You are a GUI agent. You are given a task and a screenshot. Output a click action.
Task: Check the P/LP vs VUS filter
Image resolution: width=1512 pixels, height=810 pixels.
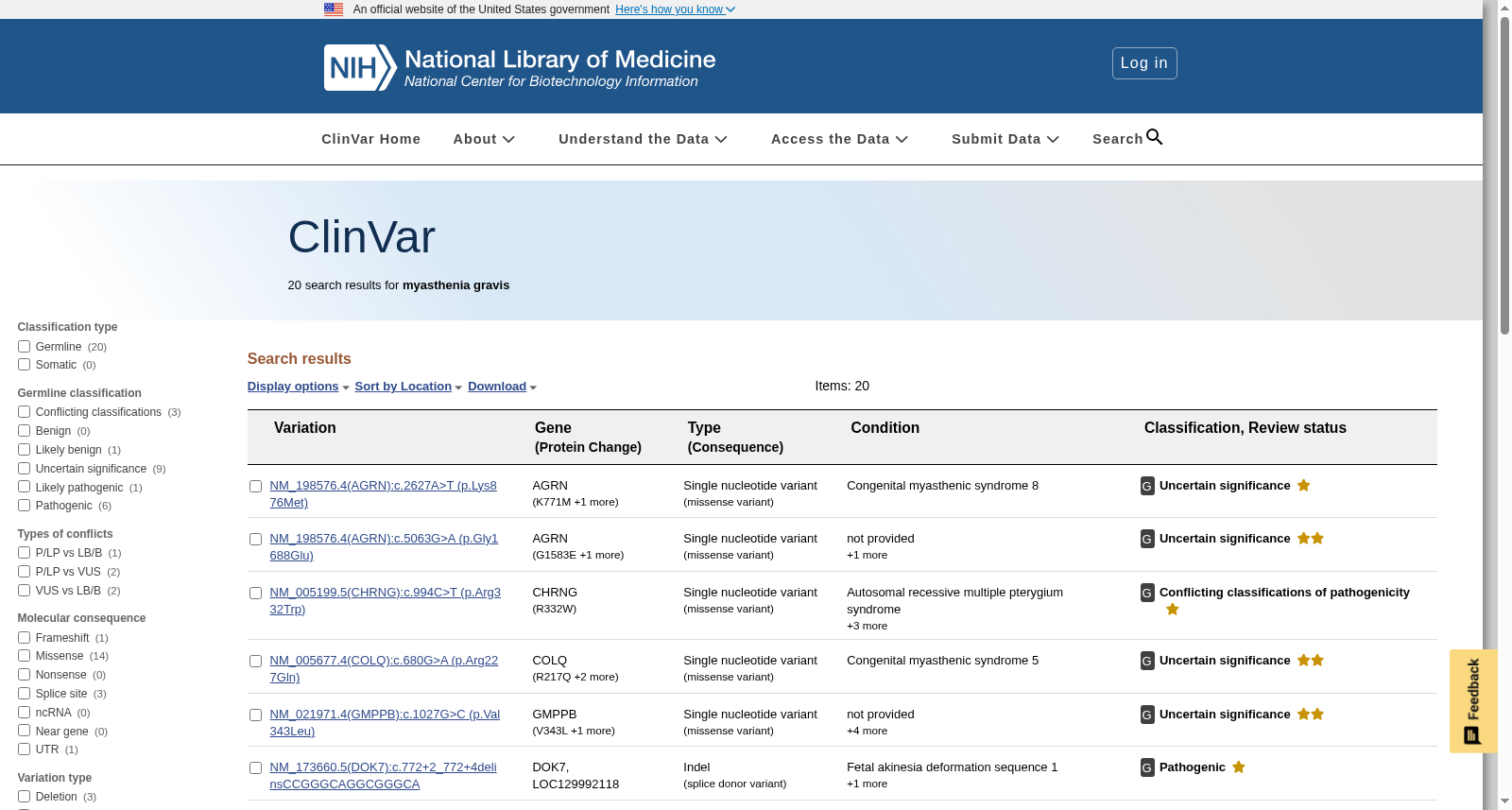pos(24,571)
